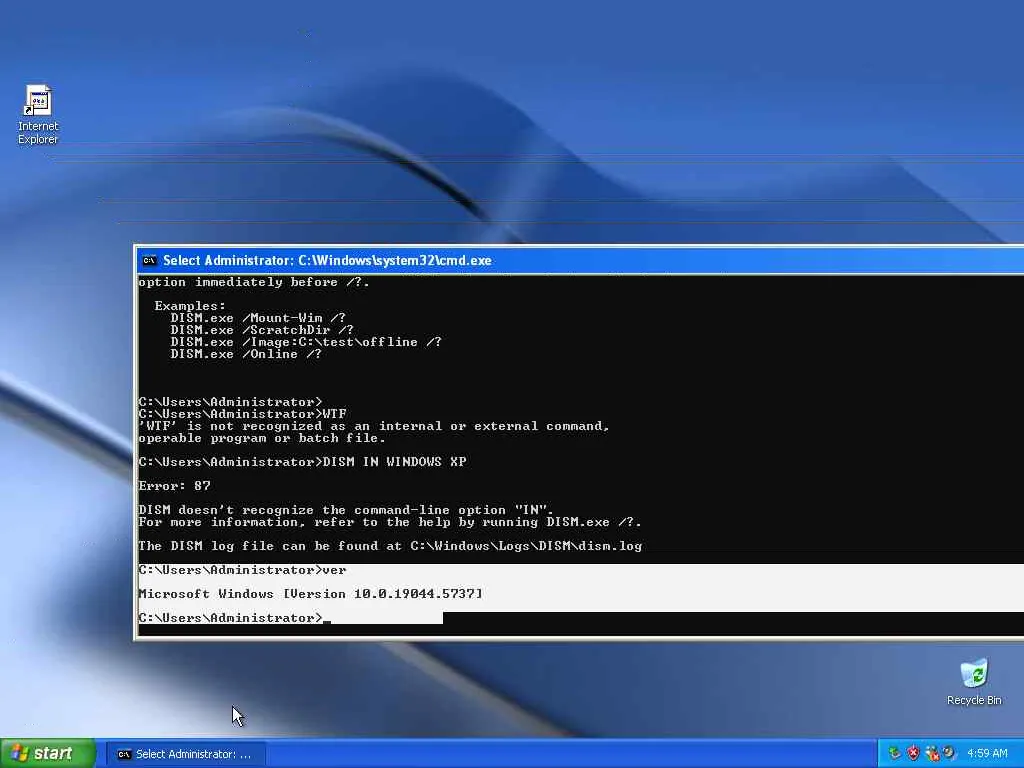Click the 'DISM IN WINDOWS XP' command line
The height and width of the screenshot is (768, 1024).
tap(302, 462)
